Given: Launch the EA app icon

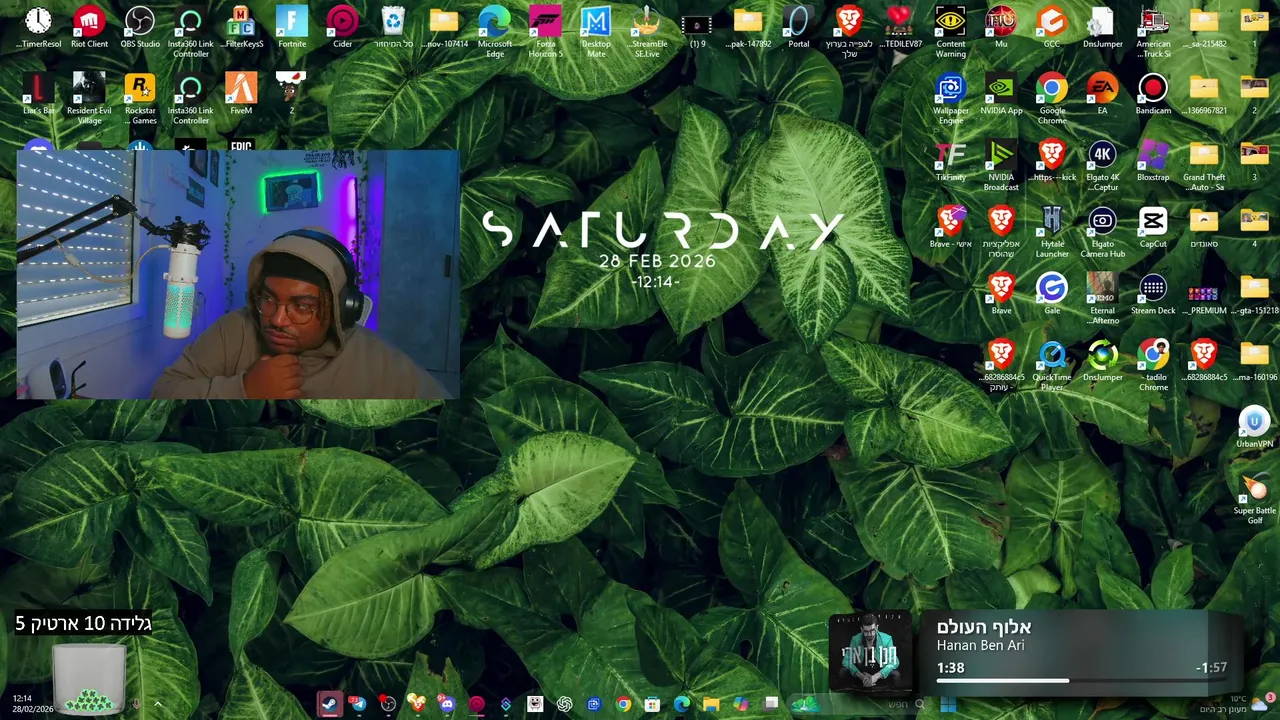Looking at the screenshot, I should point(1102,94).
